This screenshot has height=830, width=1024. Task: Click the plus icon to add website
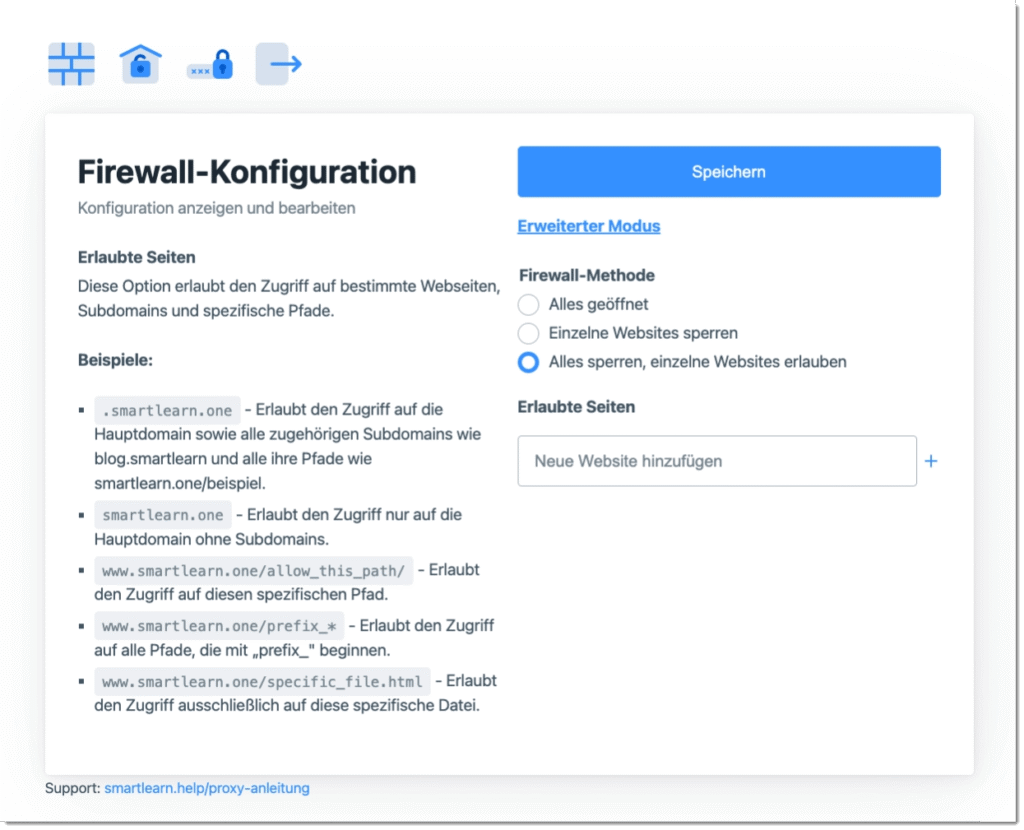coord(931,461)
